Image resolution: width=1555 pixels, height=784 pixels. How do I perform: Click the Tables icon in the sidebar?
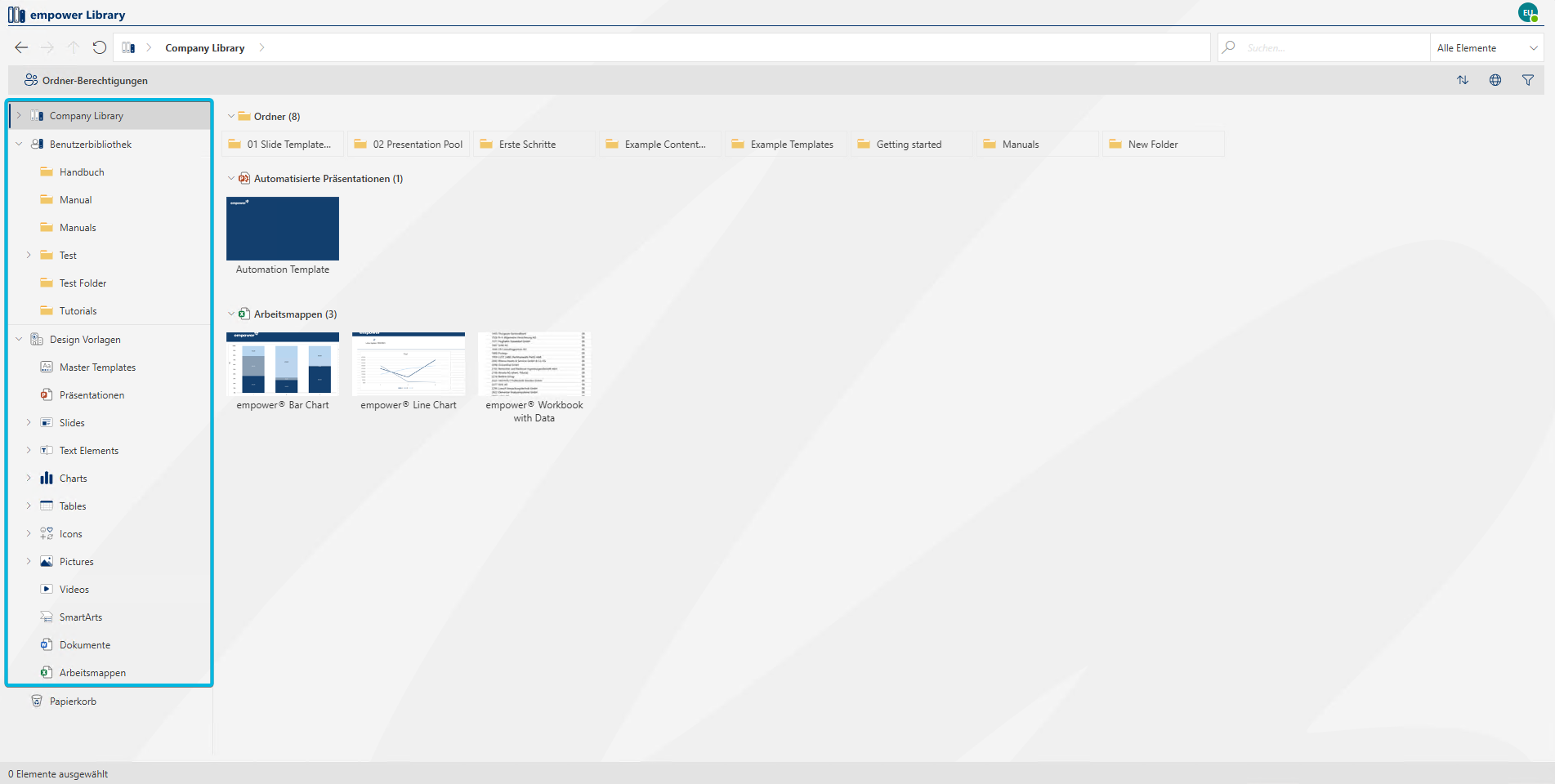pyautogui.click(x=47, y=506)
